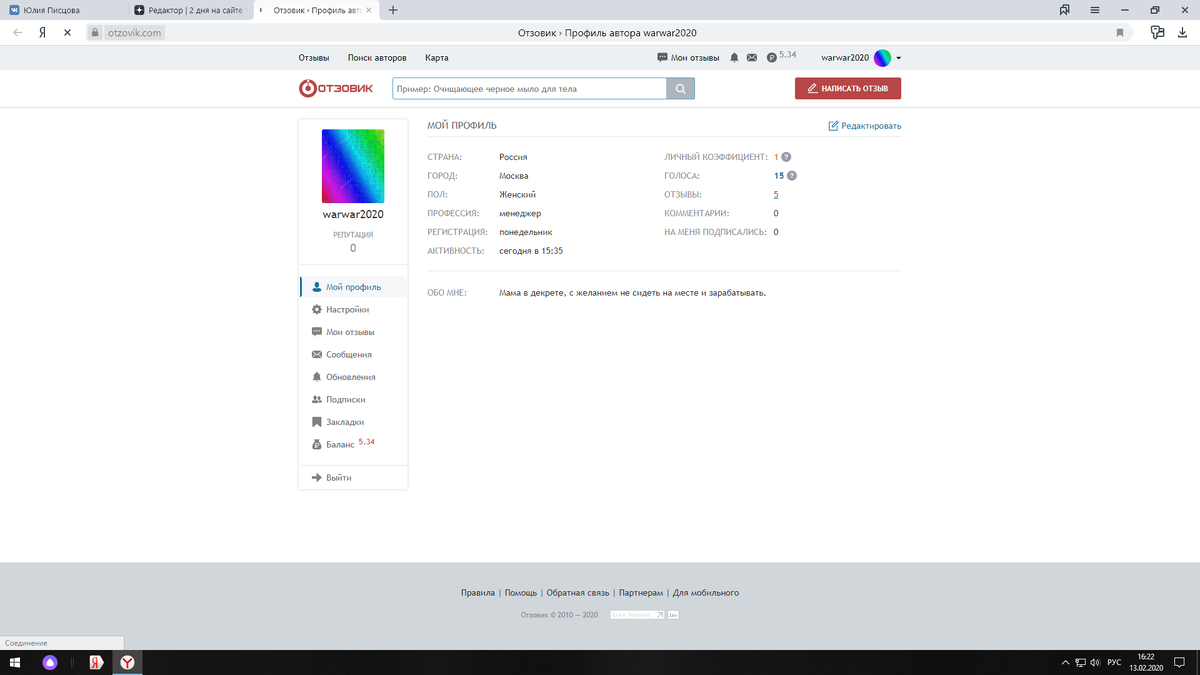Click the volume icon in system tray

1095,663
